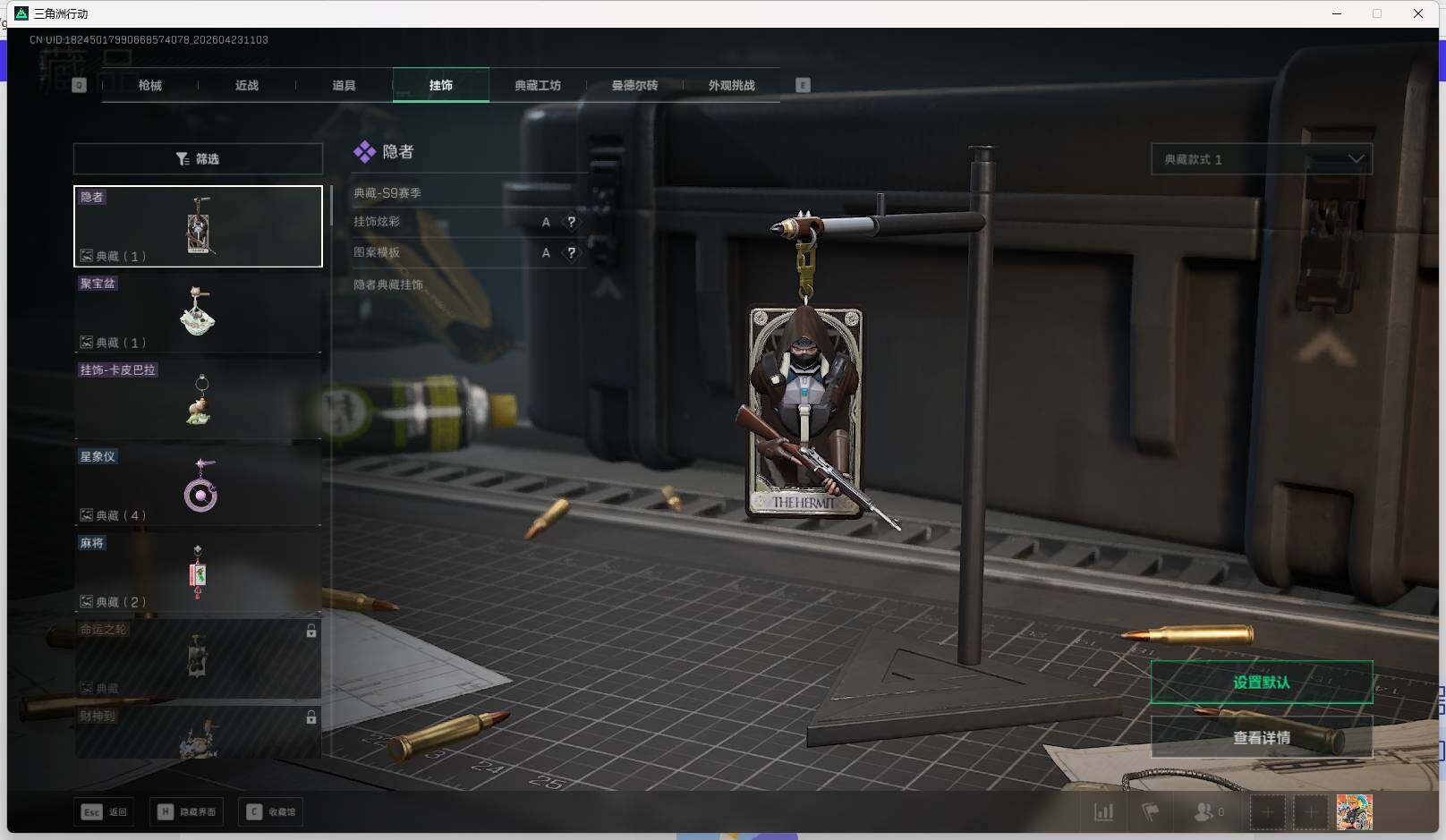Viewport: 1446px width, 840px height.
Task: Click the 查看详情 button
Action: coord(1262,738)
